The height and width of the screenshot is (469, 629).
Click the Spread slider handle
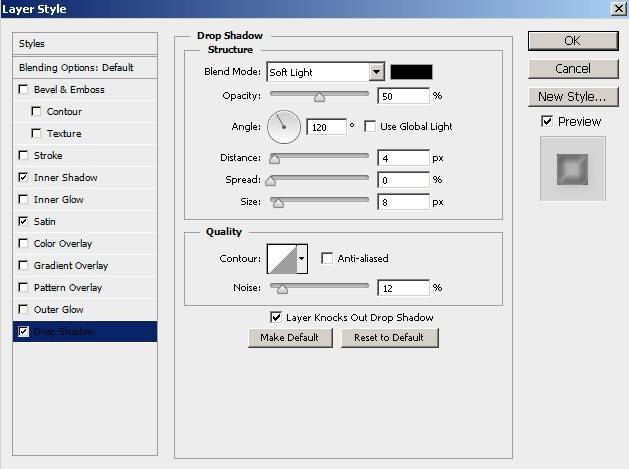pyautogui.click(x=271, y=181)
